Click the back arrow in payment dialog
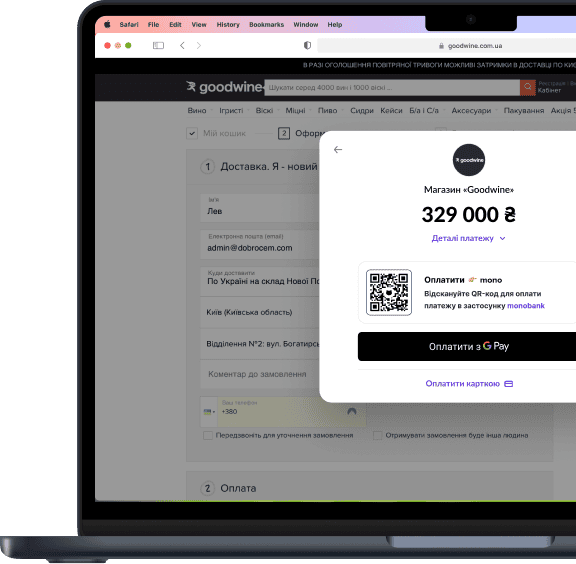The image size is (576, 564). 338,150
